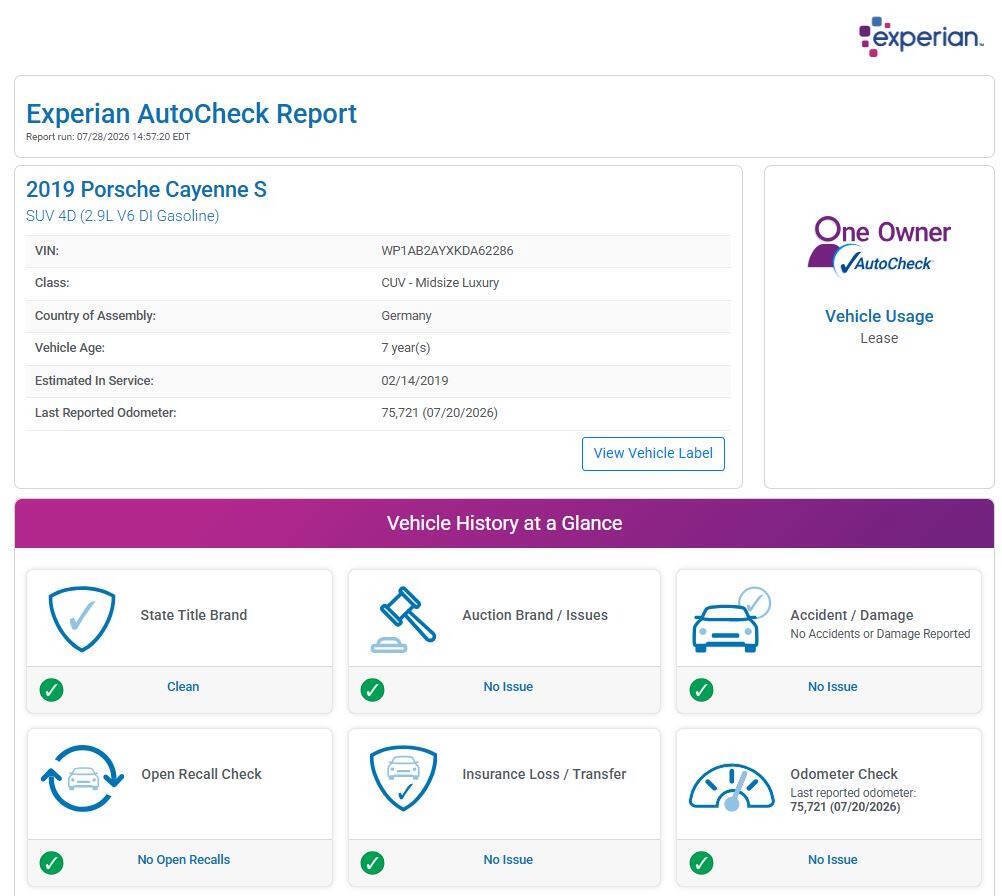Open the View Vehicle Label button
The width and height of the screenshot is (1002, 896).
(x=653, y=454)
